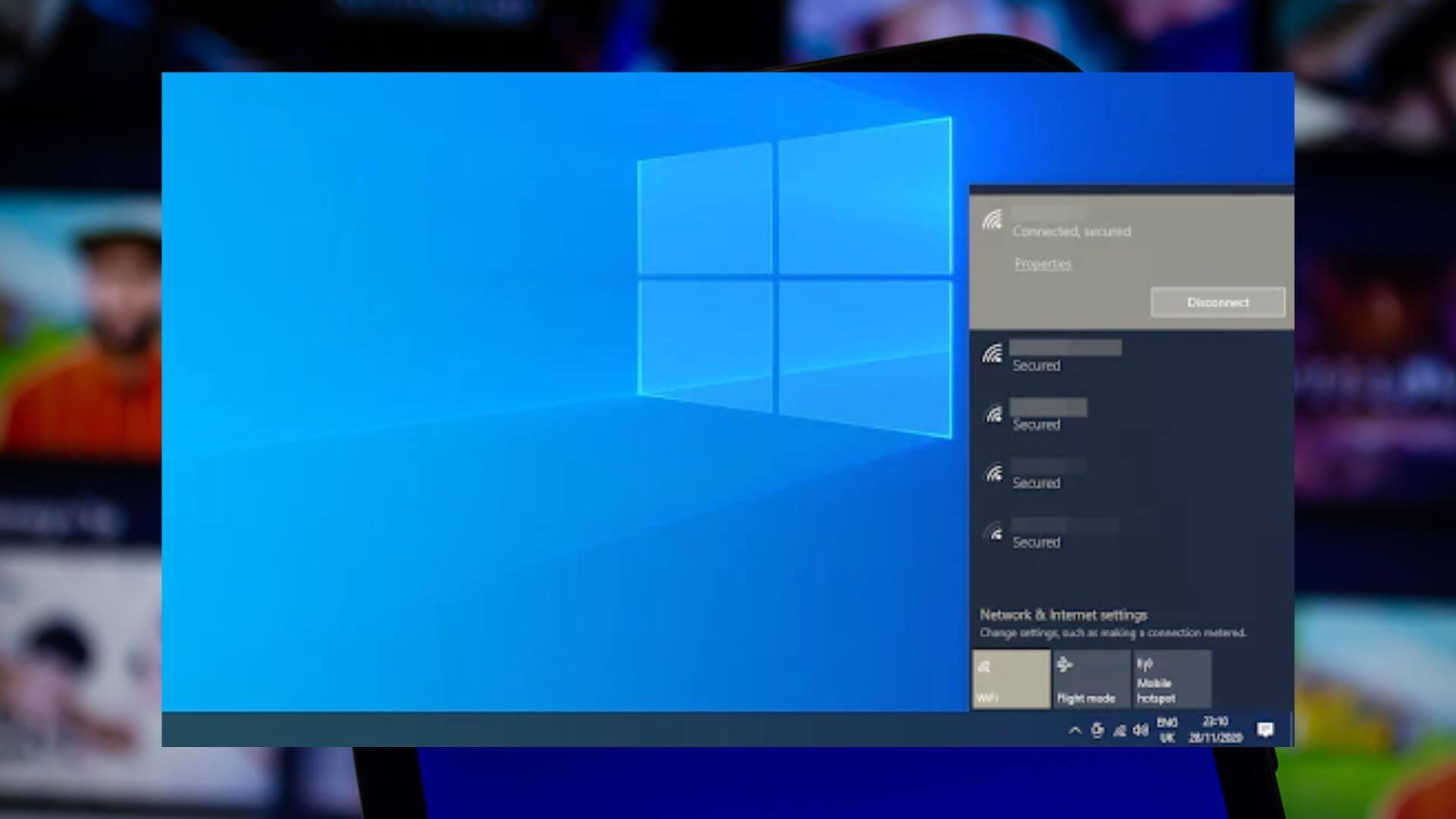Open Properties of the connected network
This screenshot has width=1456, height=819.
pyautogui.click(x=1043, y=264)
